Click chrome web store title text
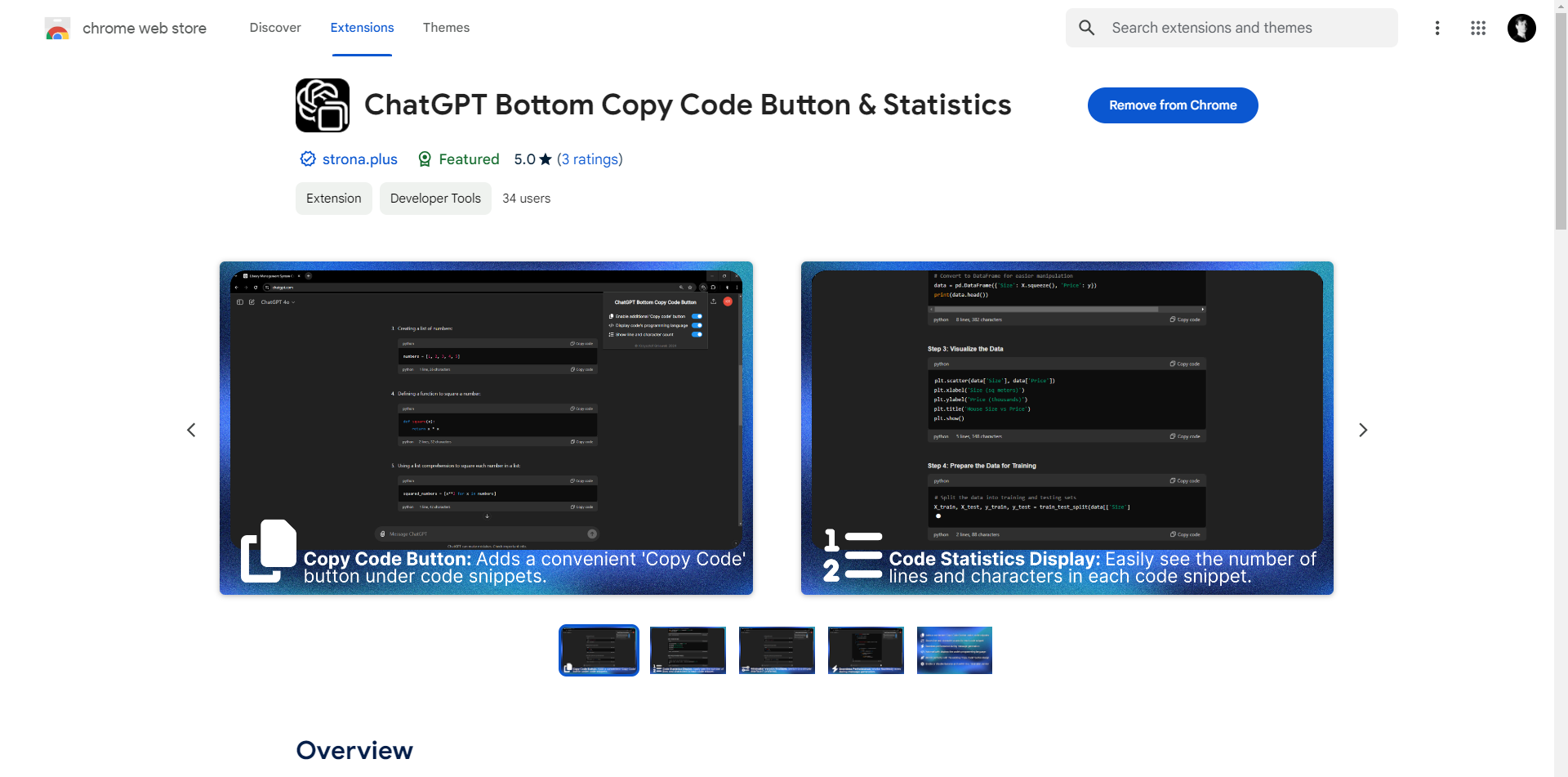Screen dimensions: 1568x777 coord(145,29)
